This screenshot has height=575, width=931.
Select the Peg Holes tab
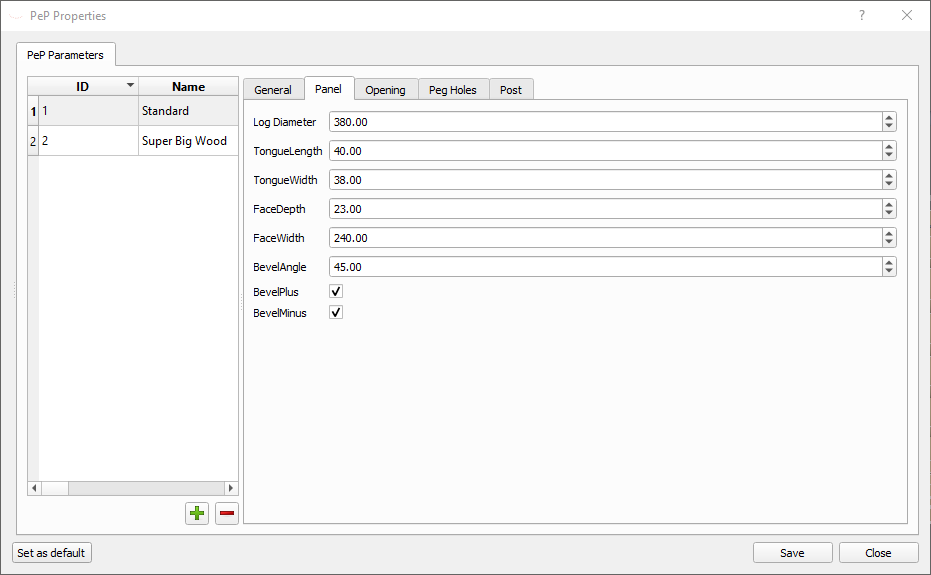(452, 90)
